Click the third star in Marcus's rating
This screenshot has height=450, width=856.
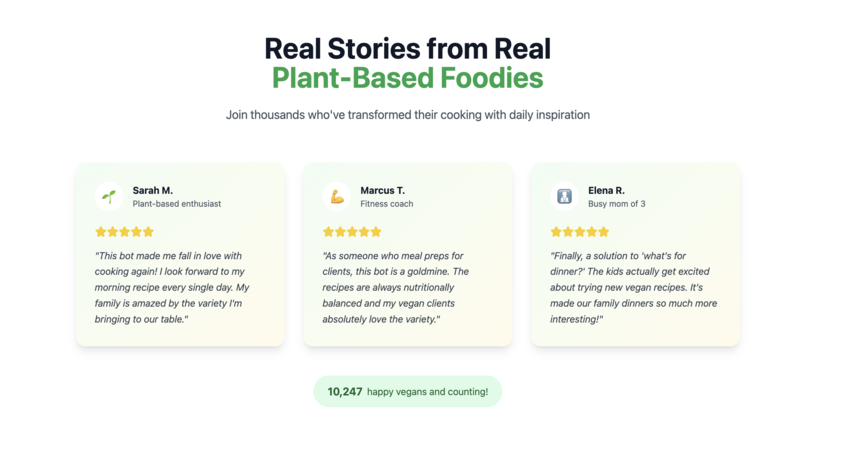coord(352,232)
